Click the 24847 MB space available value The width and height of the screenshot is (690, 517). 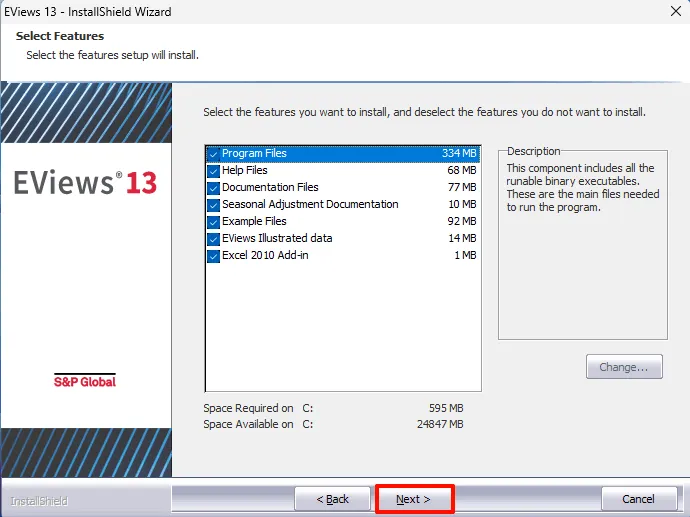point(440,424)
